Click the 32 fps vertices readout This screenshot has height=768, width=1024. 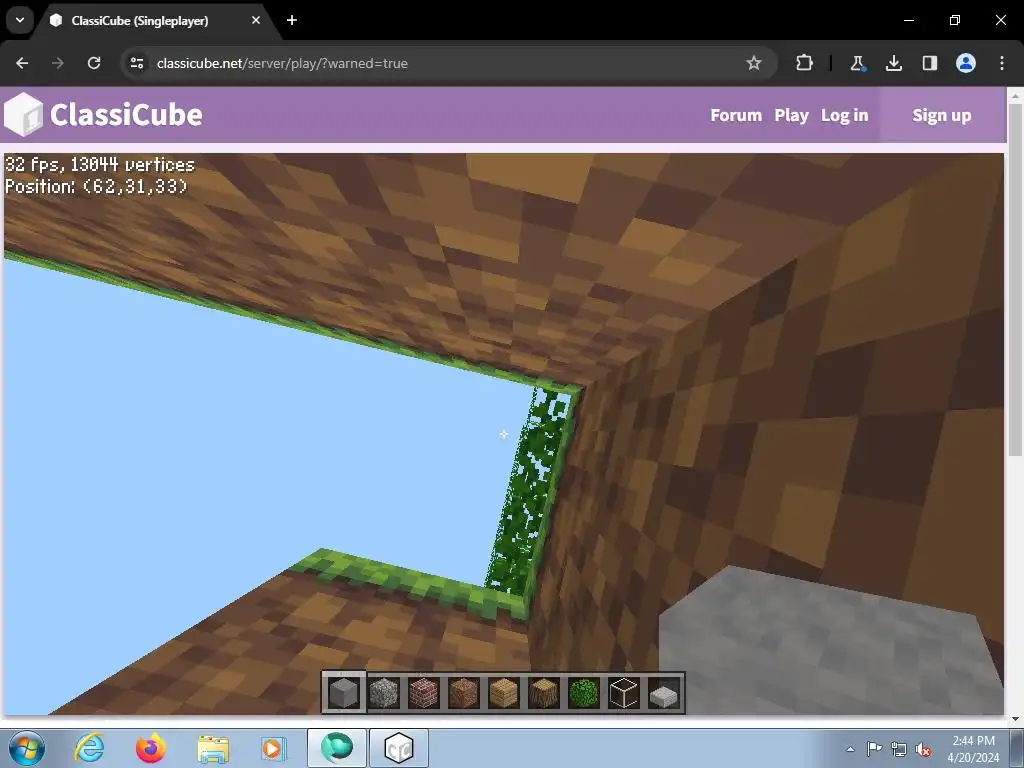100,165
